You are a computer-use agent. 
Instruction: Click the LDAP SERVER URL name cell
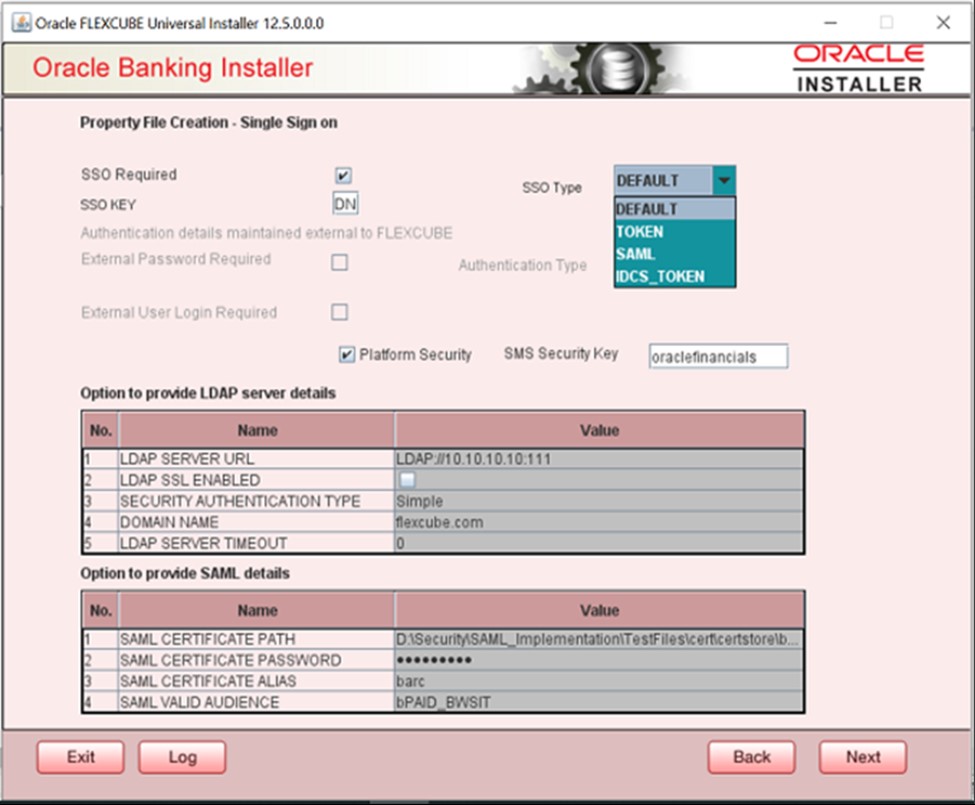pyautogui.click(x=256, y=459)
